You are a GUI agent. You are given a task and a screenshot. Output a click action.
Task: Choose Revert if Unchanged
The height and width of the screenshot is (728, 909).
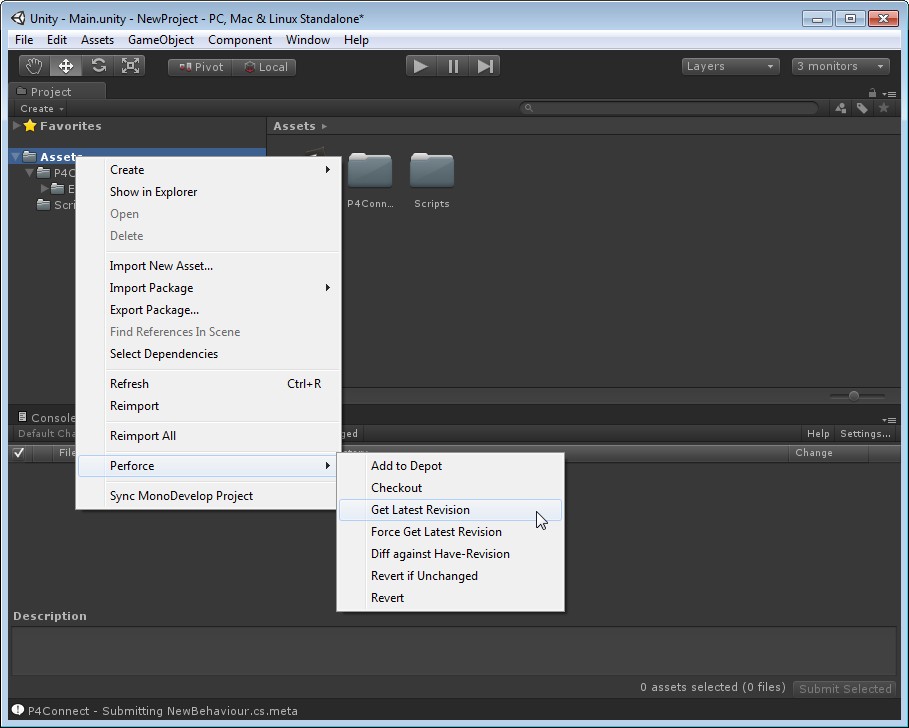[450, 576]
